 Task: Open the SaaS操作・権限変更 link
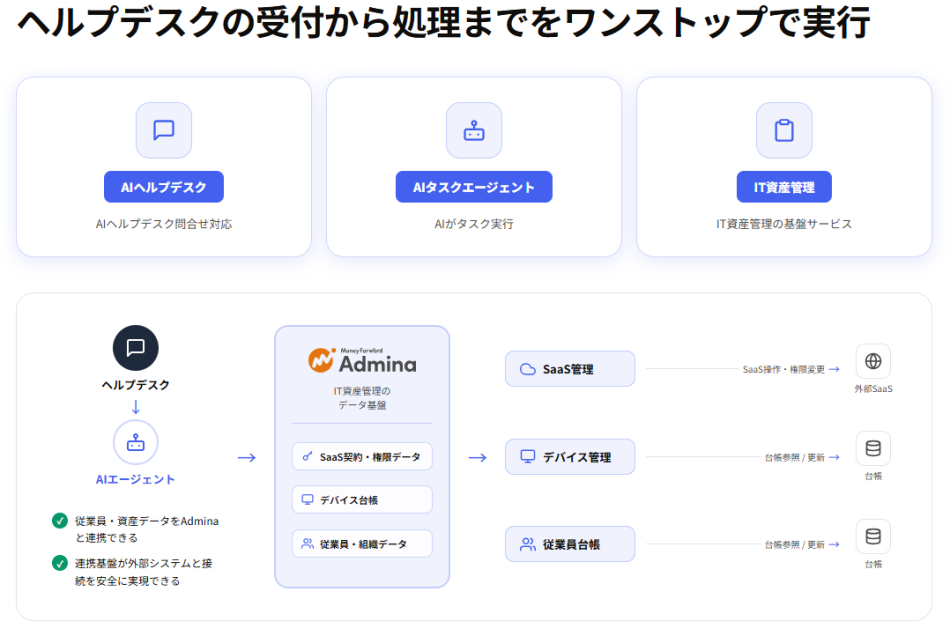pos(785,368)
